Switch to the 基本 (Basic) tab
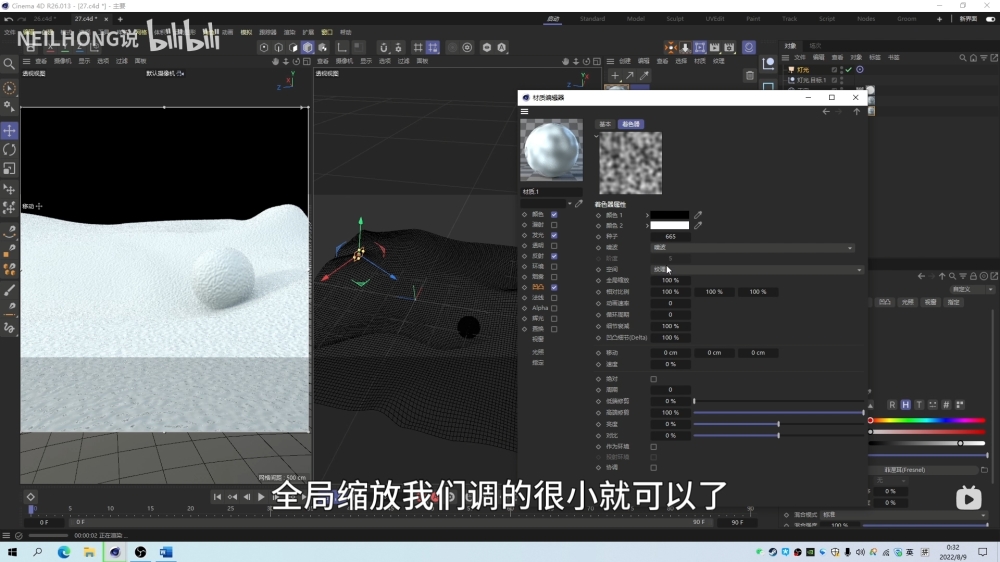Screen dimensions: 1000x562 click(605, 124)
